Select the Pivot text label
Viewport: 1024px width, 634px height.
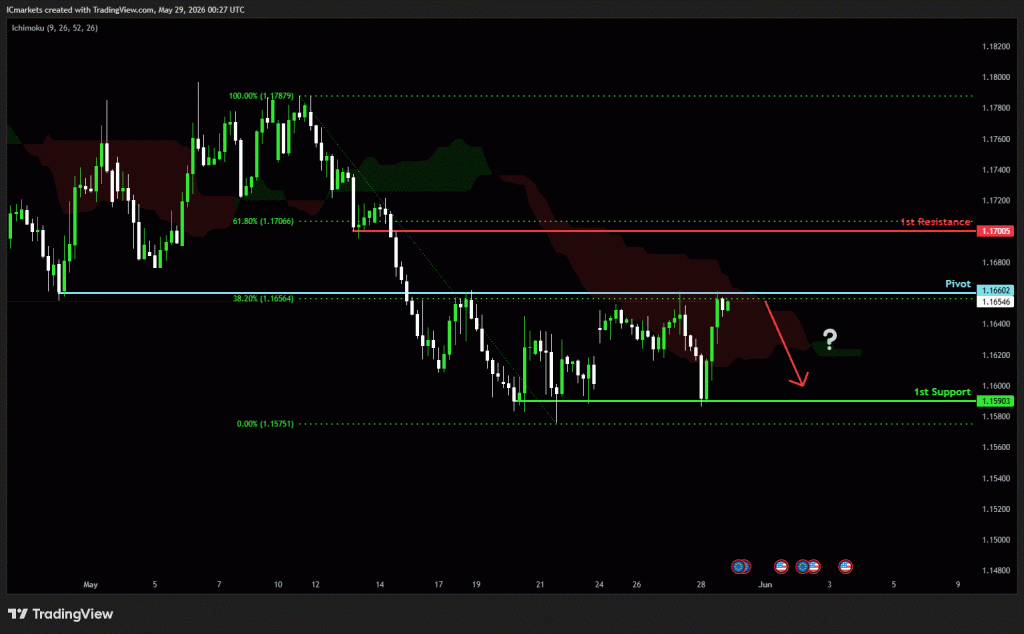[958, 283]
